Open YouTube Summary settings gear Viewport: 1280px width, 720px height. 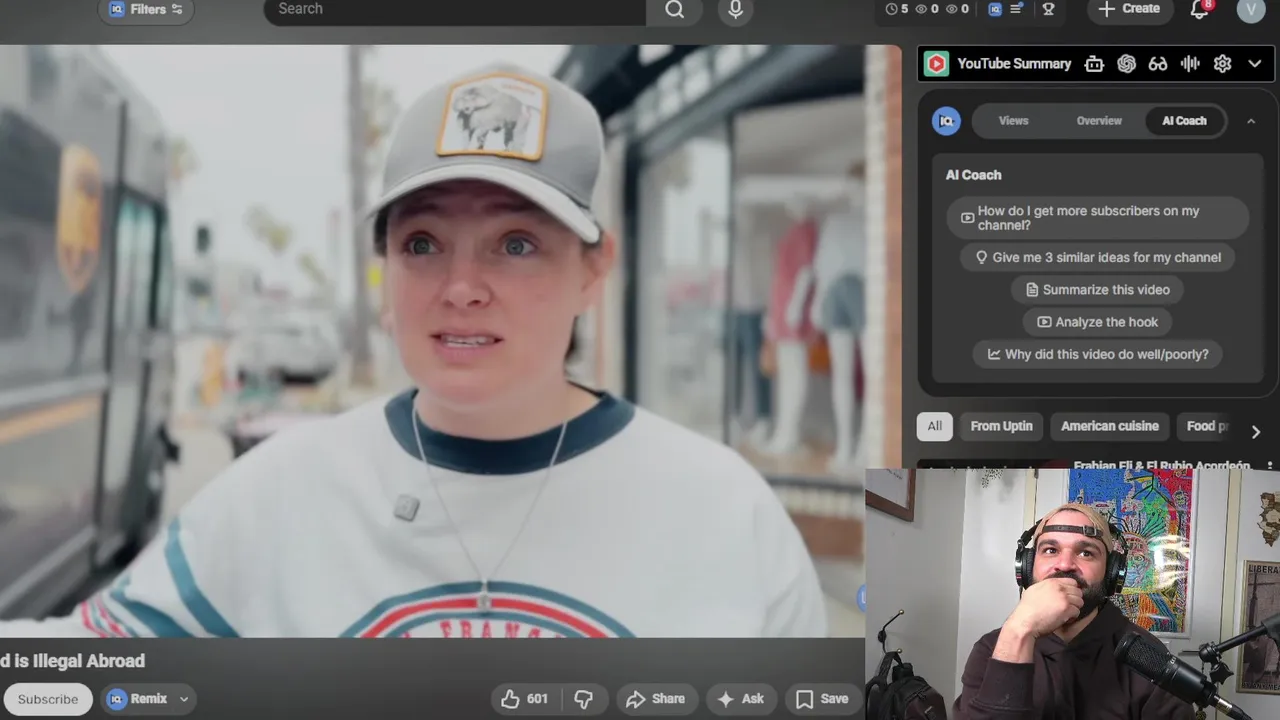[1222, 64]
